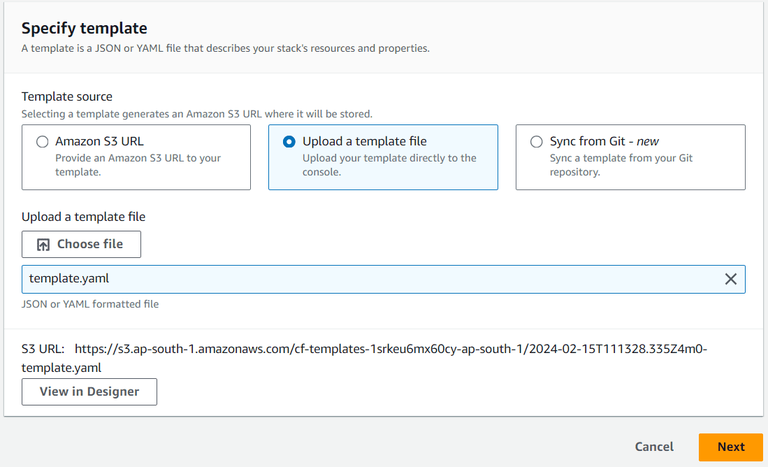Click the upload icon in Choose file

click(43, 244)
